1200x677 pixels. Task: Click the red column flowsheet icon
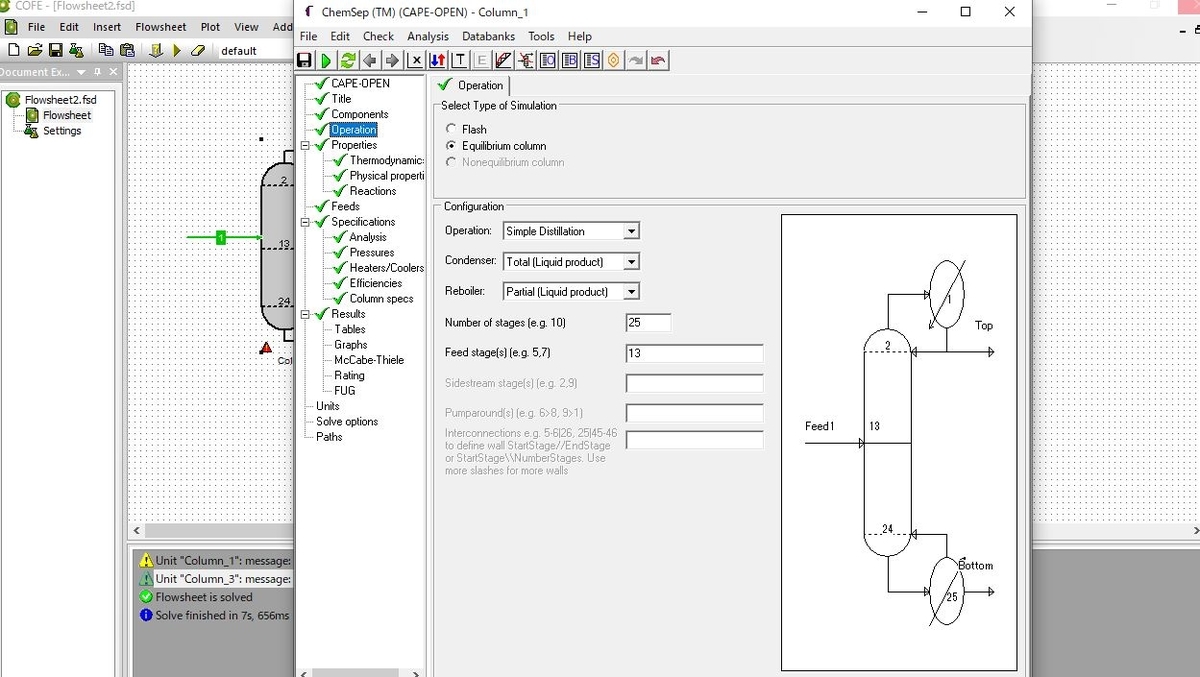click(x=525, y=61)
